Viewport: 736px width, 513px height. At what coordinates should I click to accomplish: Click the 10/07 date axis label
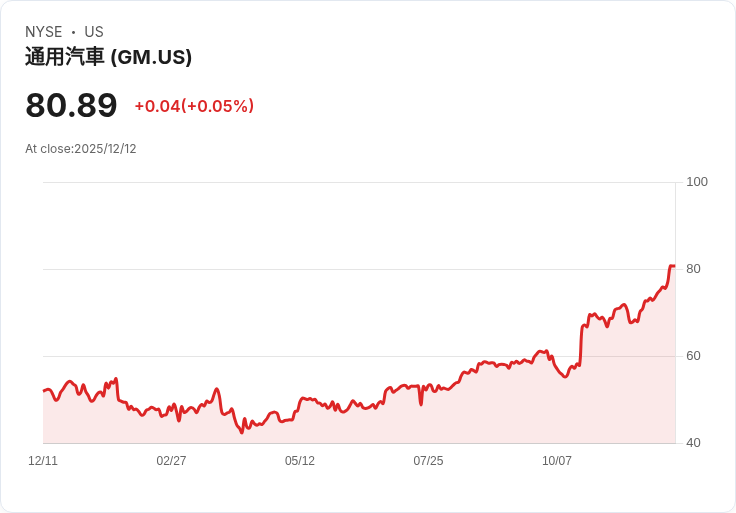point(557,461)
